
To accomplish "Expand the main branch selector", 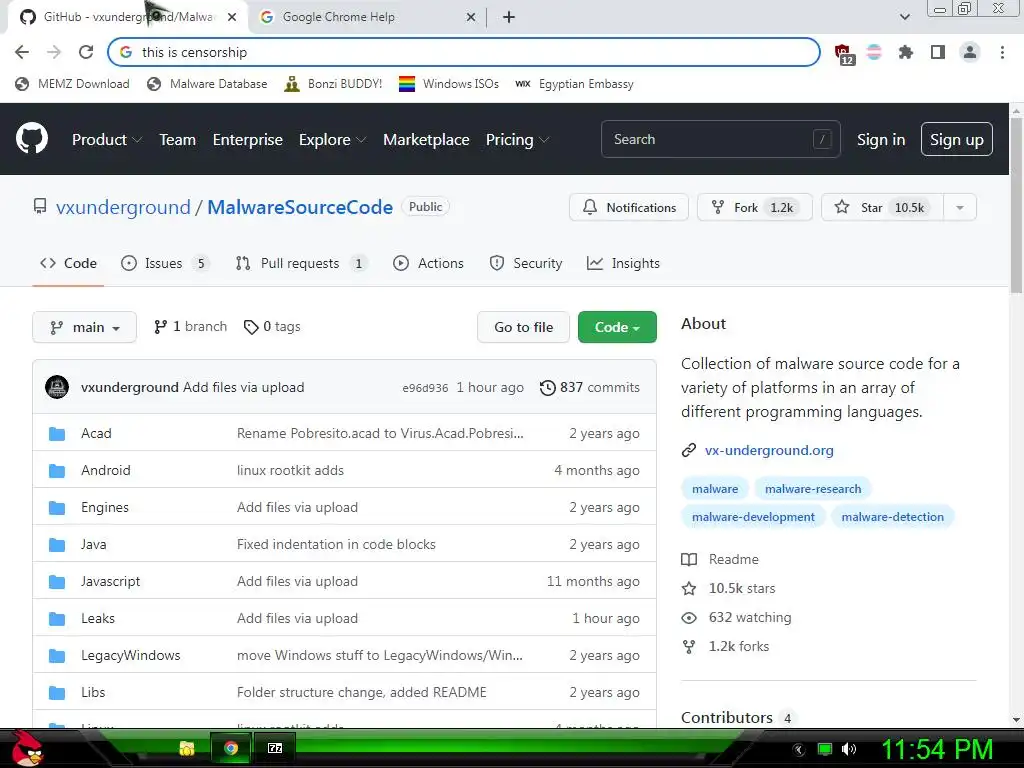I will coord(84,327).
